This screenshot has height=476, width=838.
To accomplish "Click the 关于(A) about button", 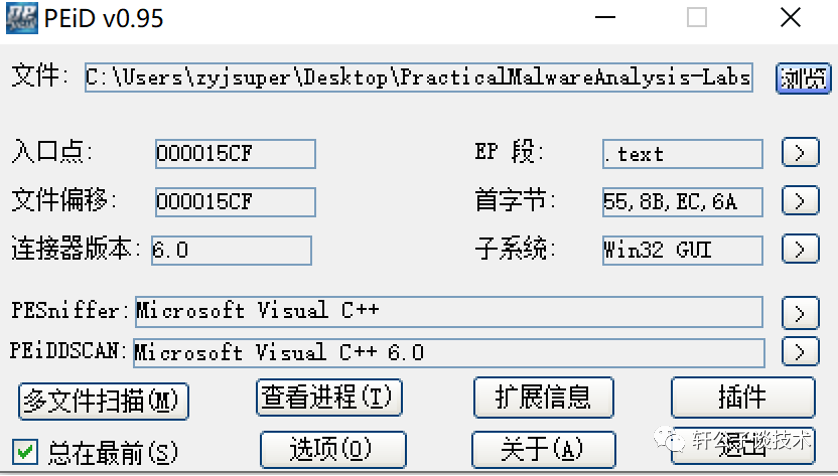I will coord(544,449).
